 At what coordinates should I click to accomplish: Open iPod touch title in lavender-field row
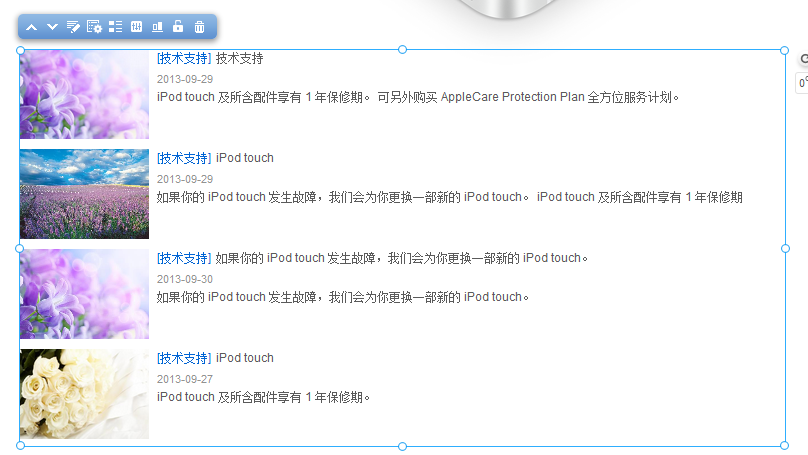coord(245,158)
